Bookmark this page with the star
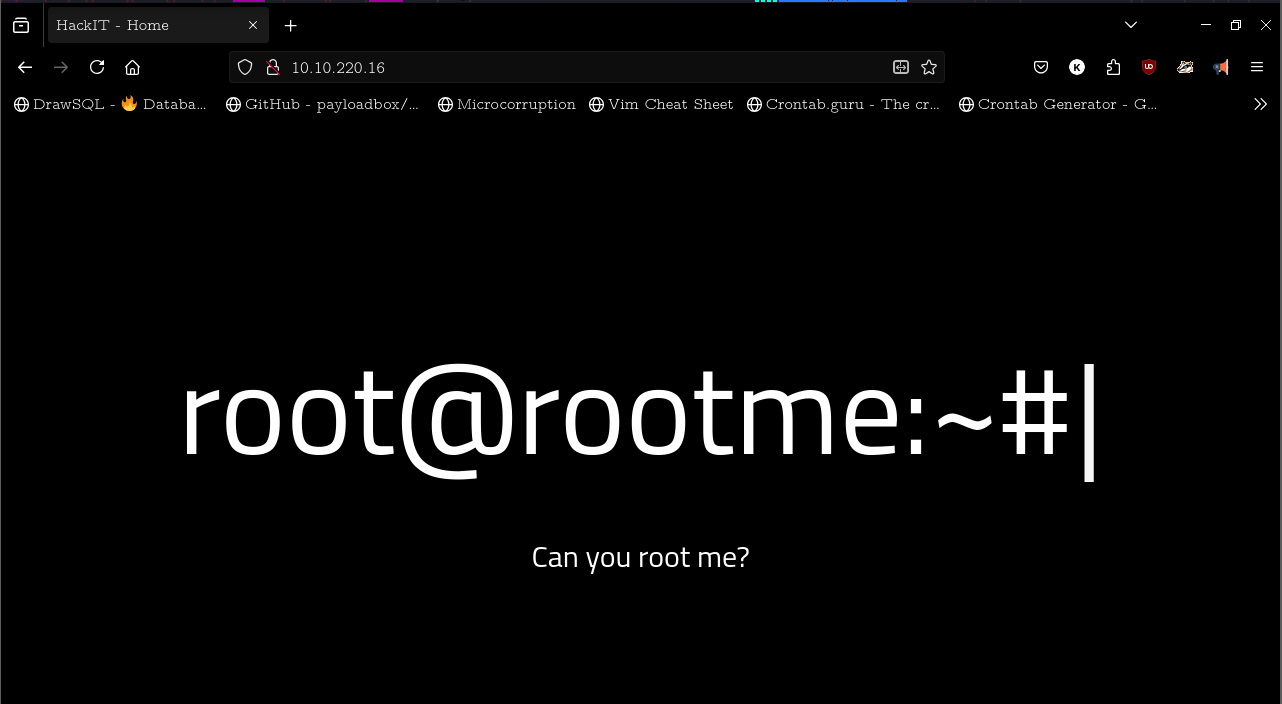Screen dimensions: 1282x704 coord(929,67)
